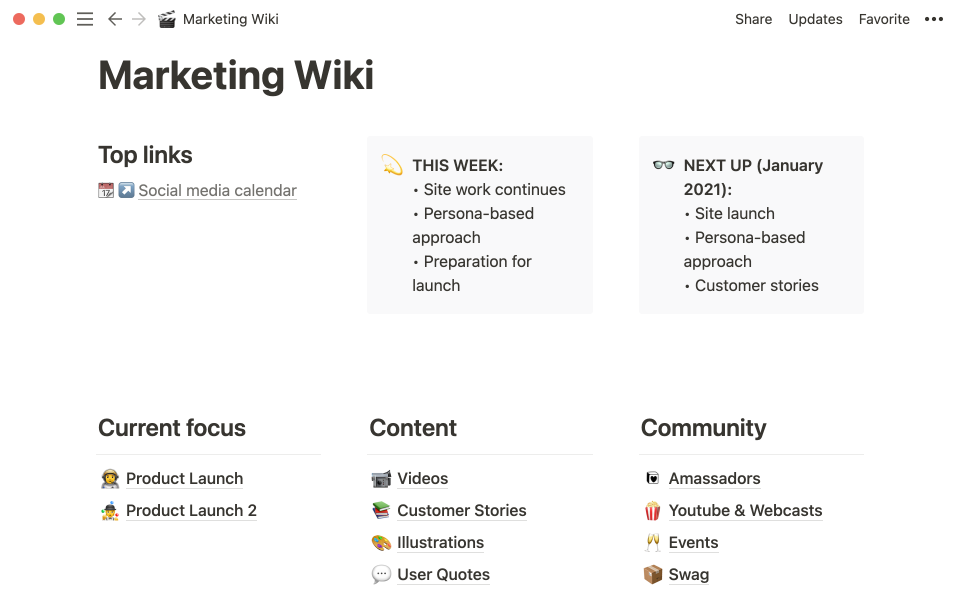The width and height of the screenshot is (960, 600).
Task: Click the package icon beside Swag
Action: pos(652,575)
